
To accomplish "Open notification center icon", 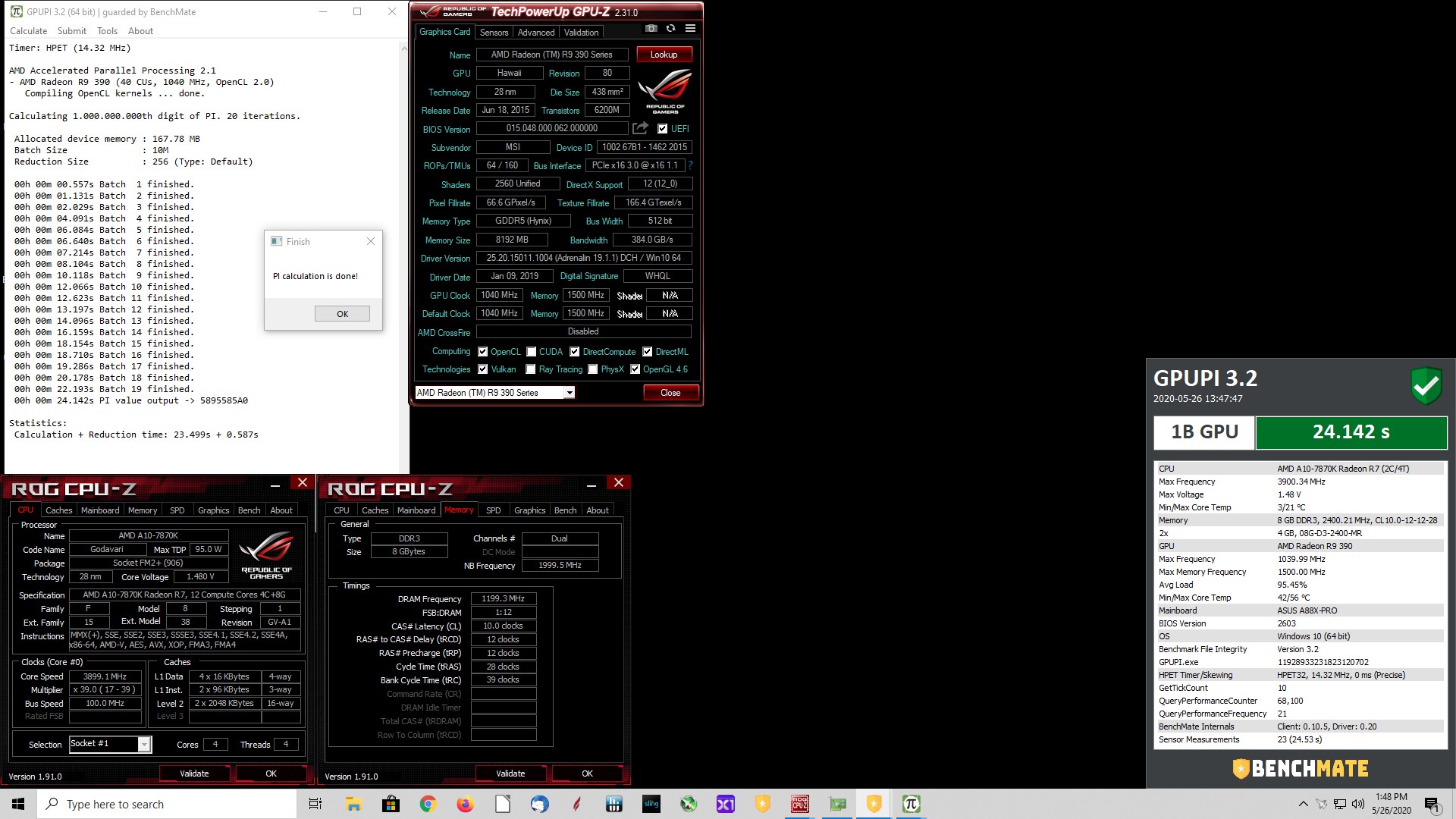I will [x=1432, y=804].
